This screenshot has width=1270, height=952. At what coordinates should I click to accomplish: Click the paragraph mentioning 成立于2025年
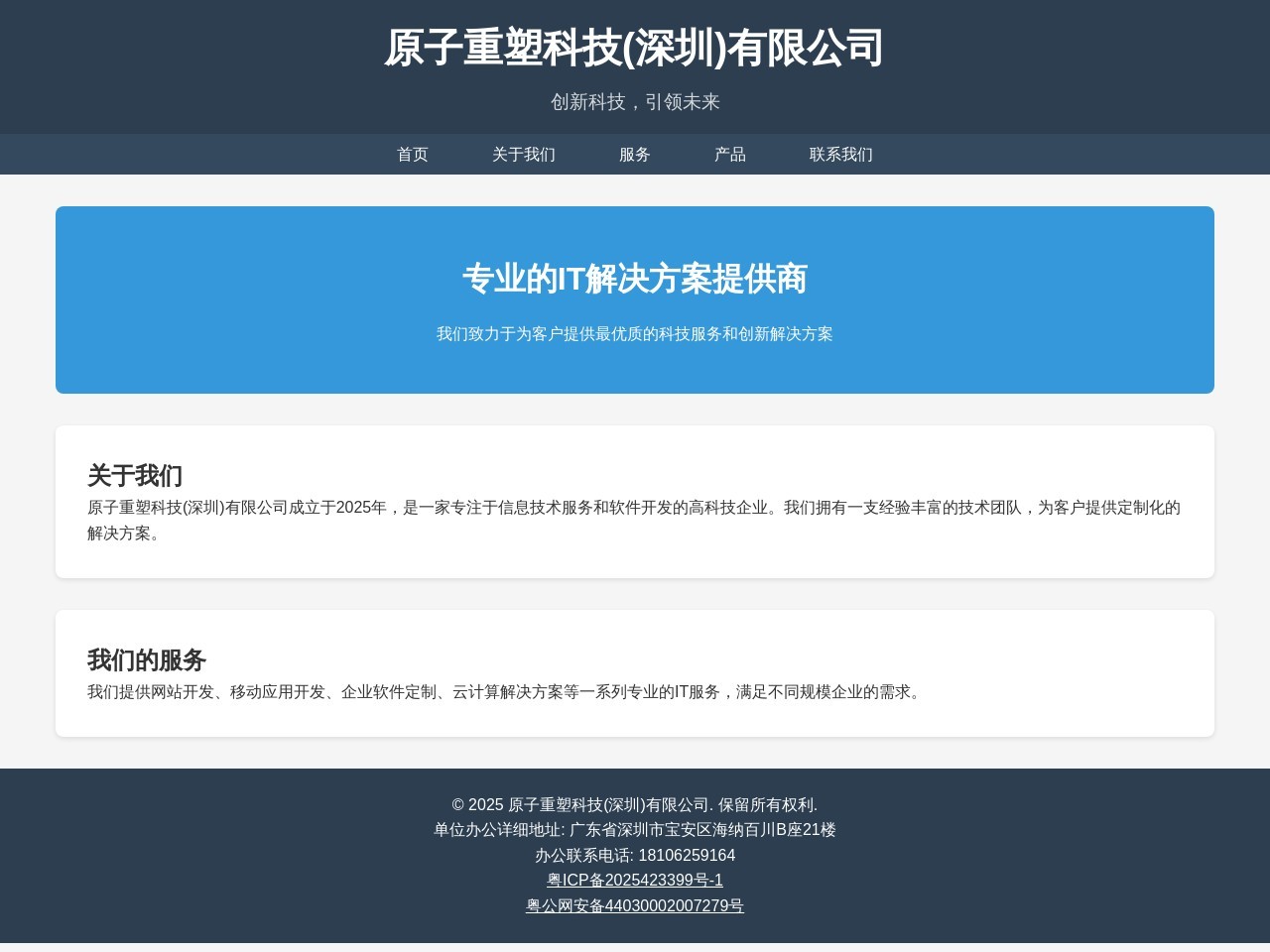[635, 521]
